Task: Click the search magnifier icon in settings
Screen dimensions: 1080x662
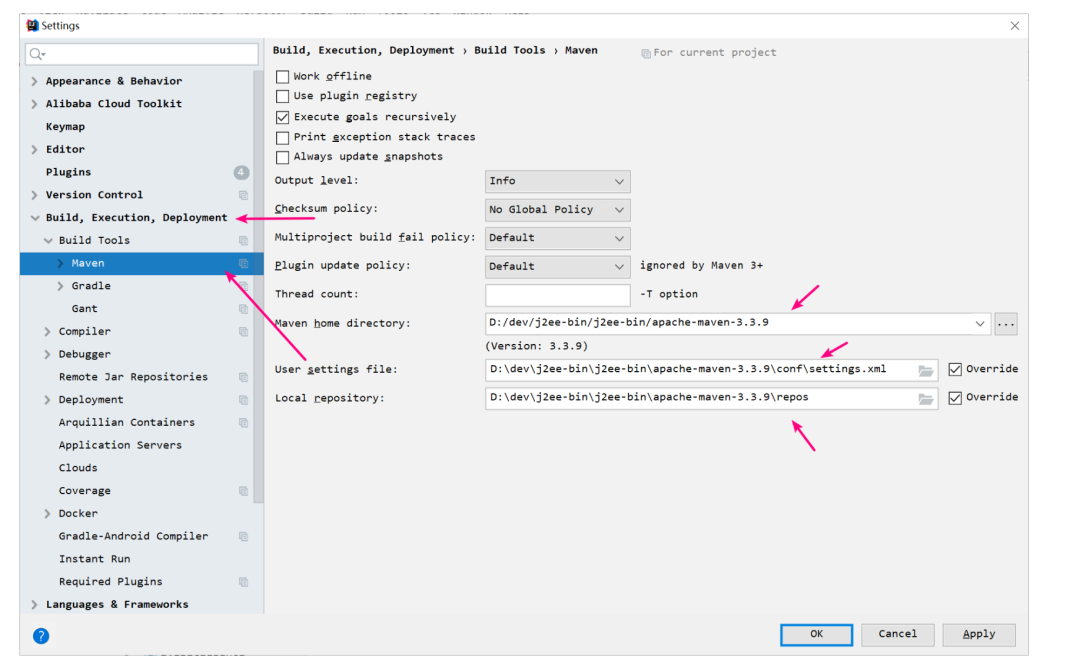Action: click(x=37, y=54)
